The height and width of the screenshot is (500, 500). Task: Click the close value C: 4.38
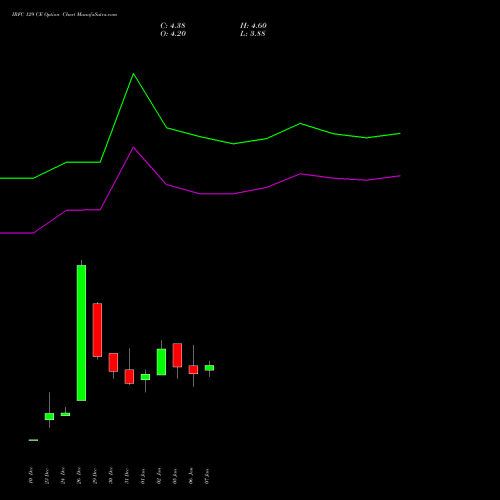point(173,26)
